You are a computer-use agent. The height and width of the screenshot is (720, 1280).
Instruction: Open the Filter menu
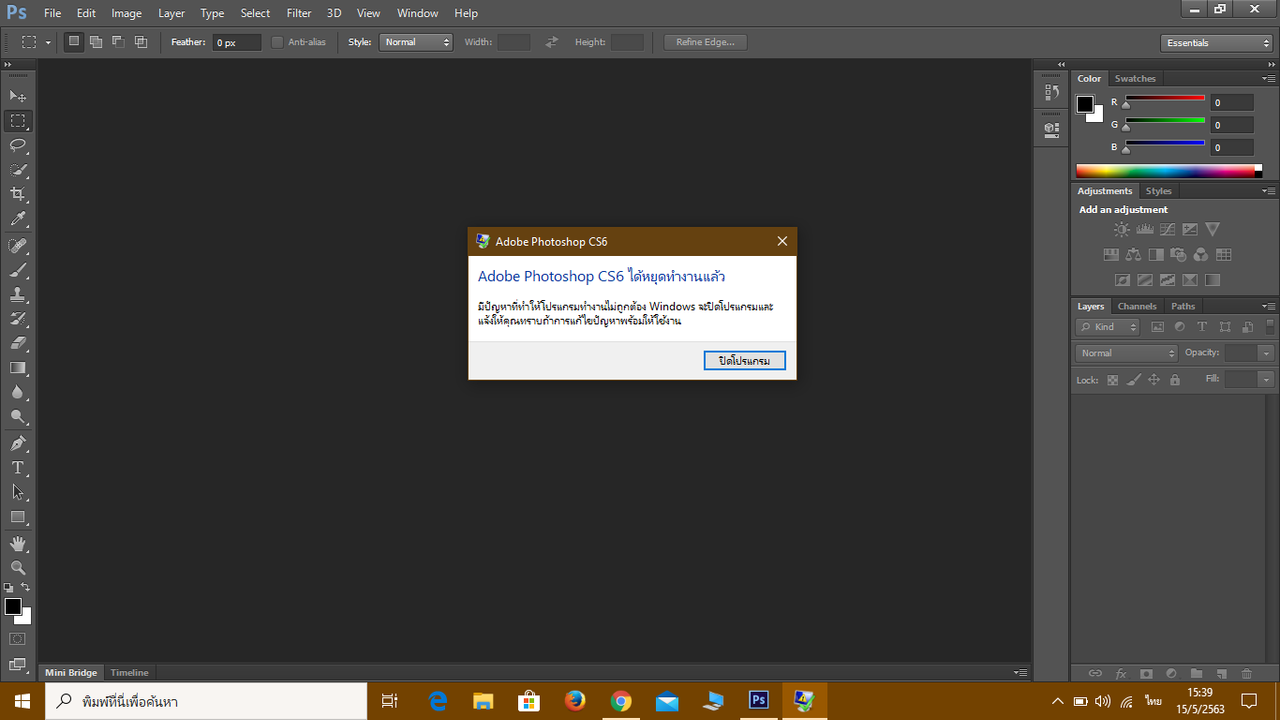pos(299,13)
